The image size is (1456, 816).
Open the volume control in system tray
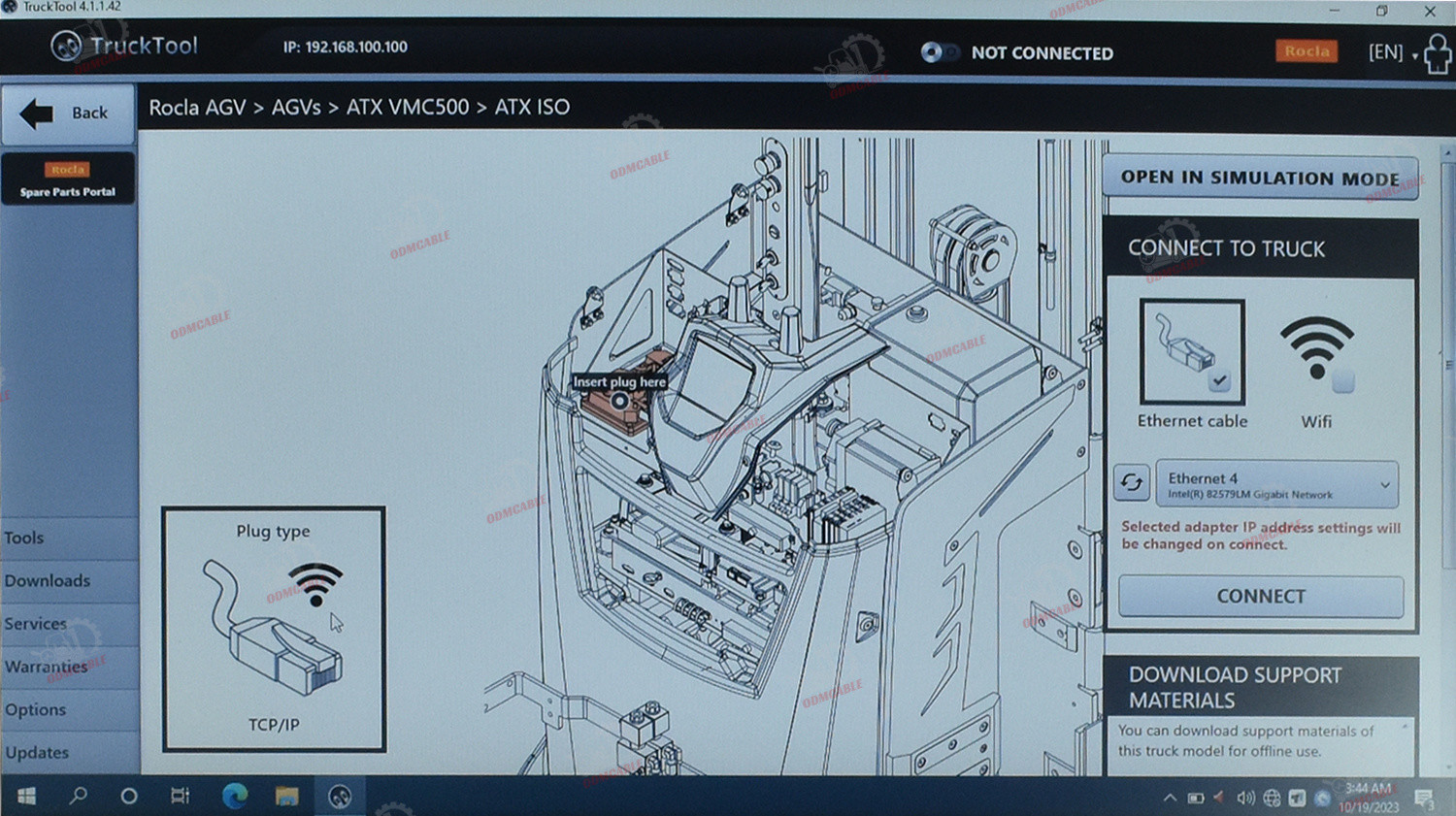click(1246, 799)
